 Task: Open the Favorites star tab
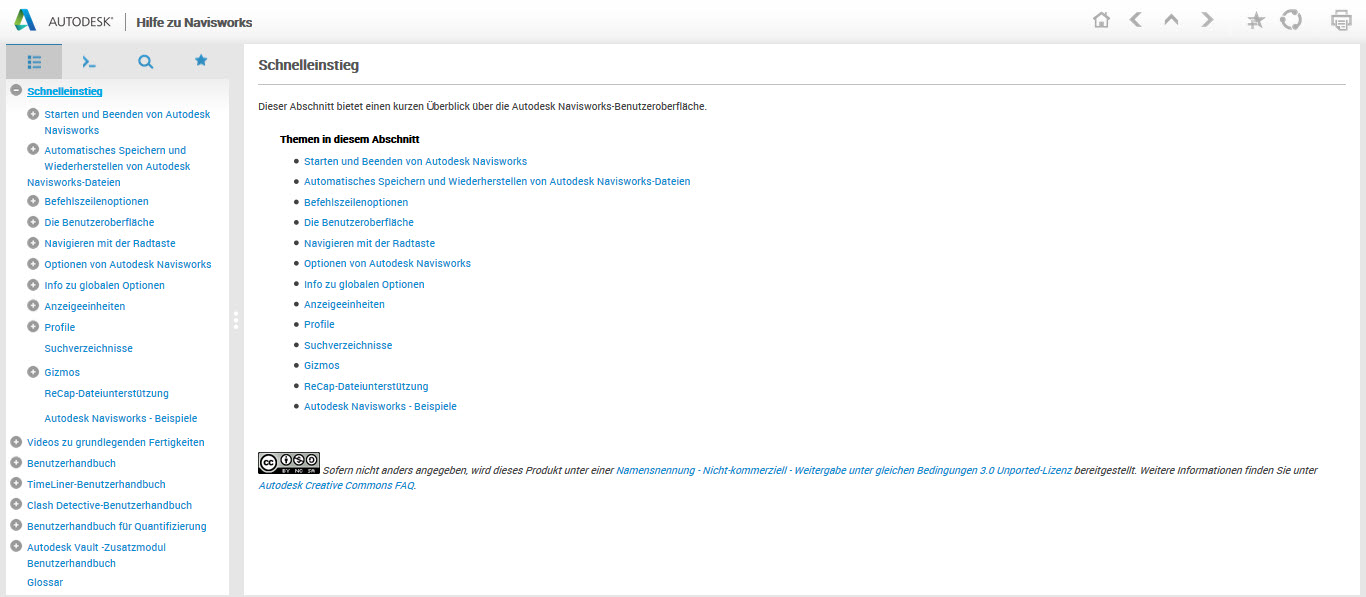(201, 61)
